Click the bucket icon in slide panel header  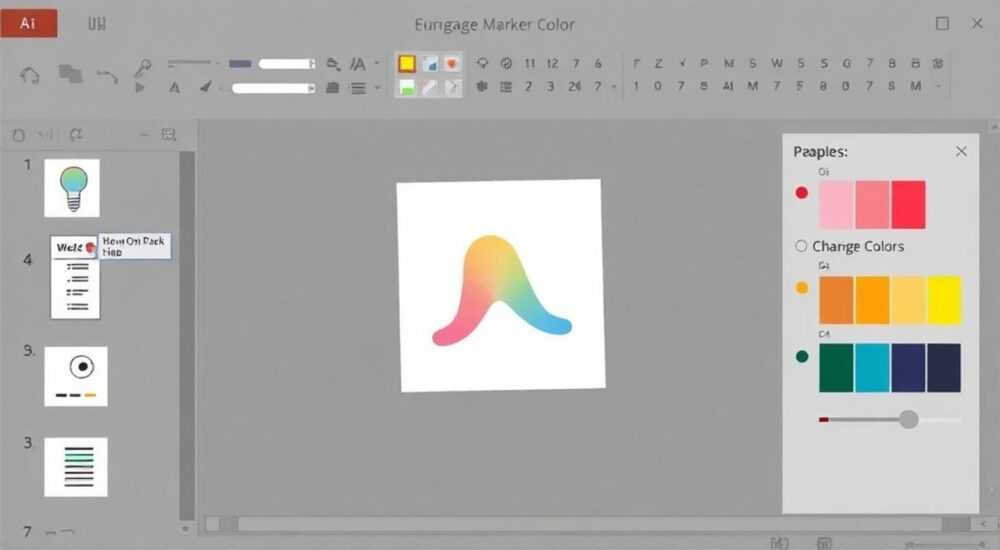pos(19,135)
